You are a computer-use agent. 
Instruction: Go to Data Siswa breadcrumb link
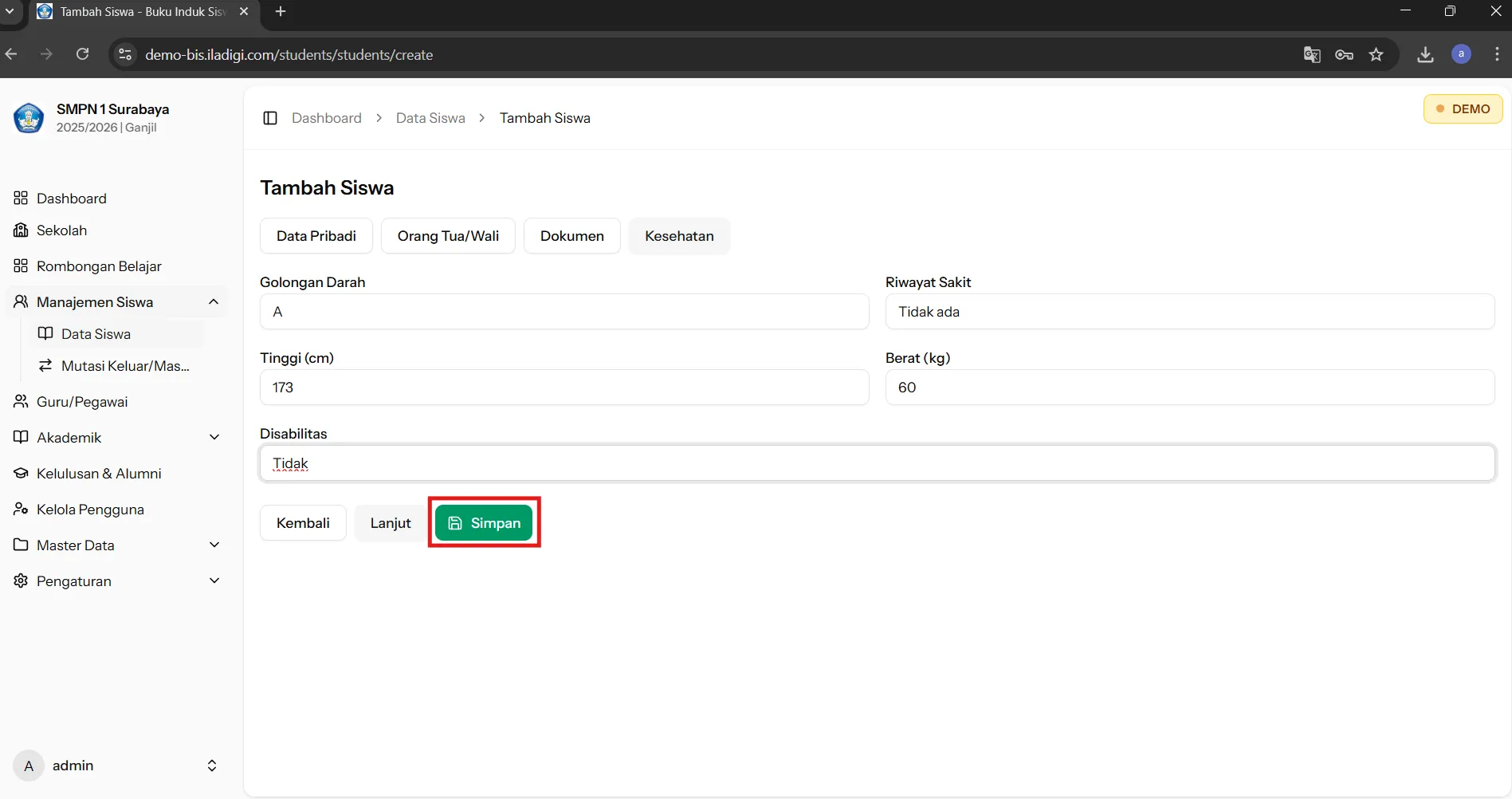(430, 118)
